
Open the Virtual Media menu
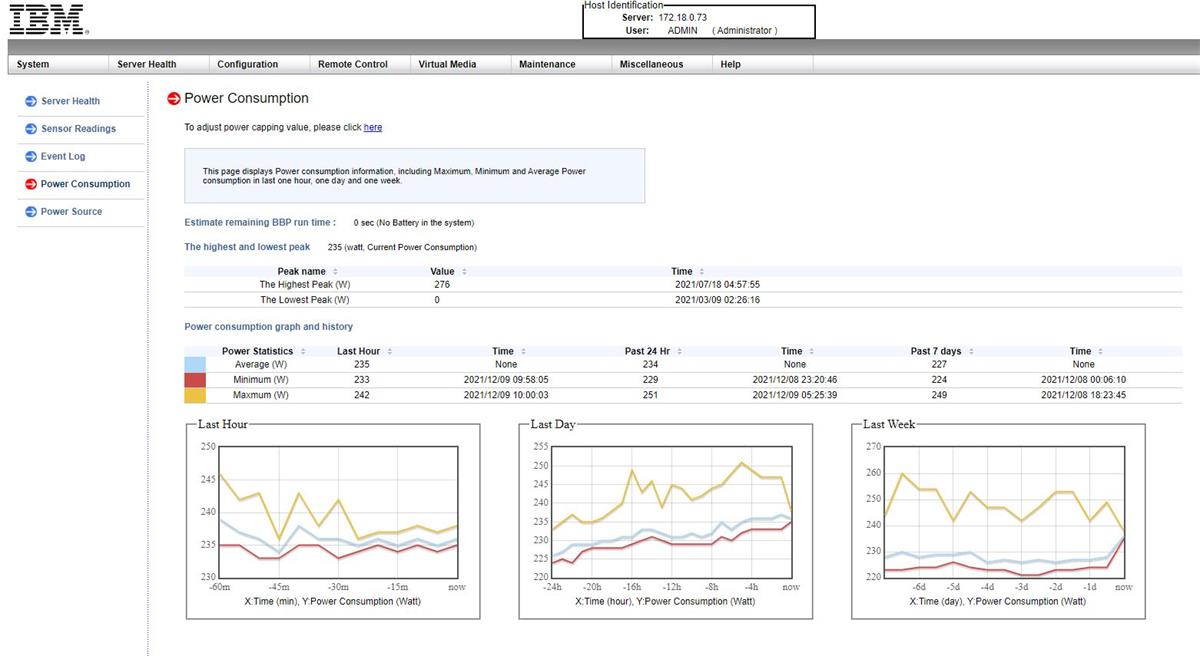(x=448, y=63)
